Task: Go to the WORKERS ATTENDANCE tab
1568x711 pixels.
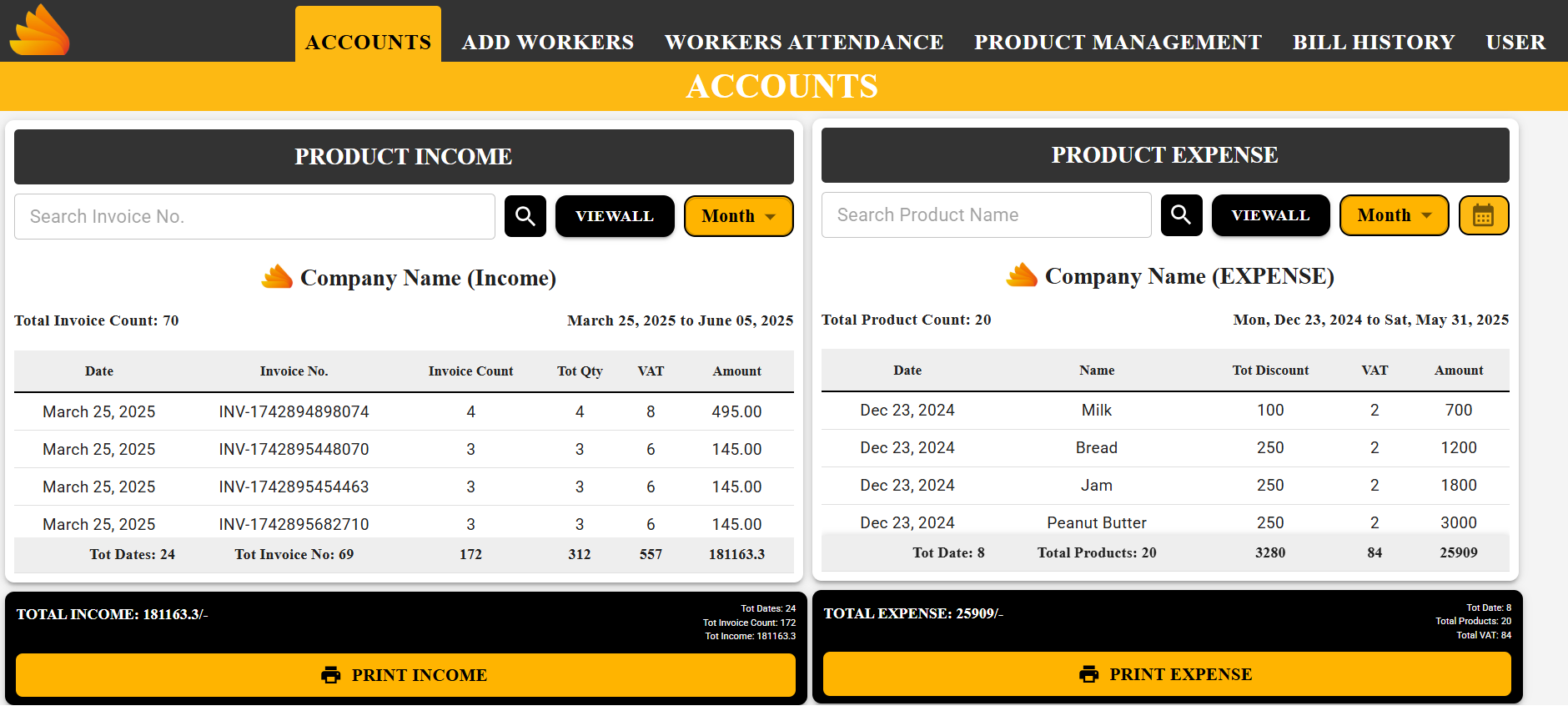Action: point(804,42)
